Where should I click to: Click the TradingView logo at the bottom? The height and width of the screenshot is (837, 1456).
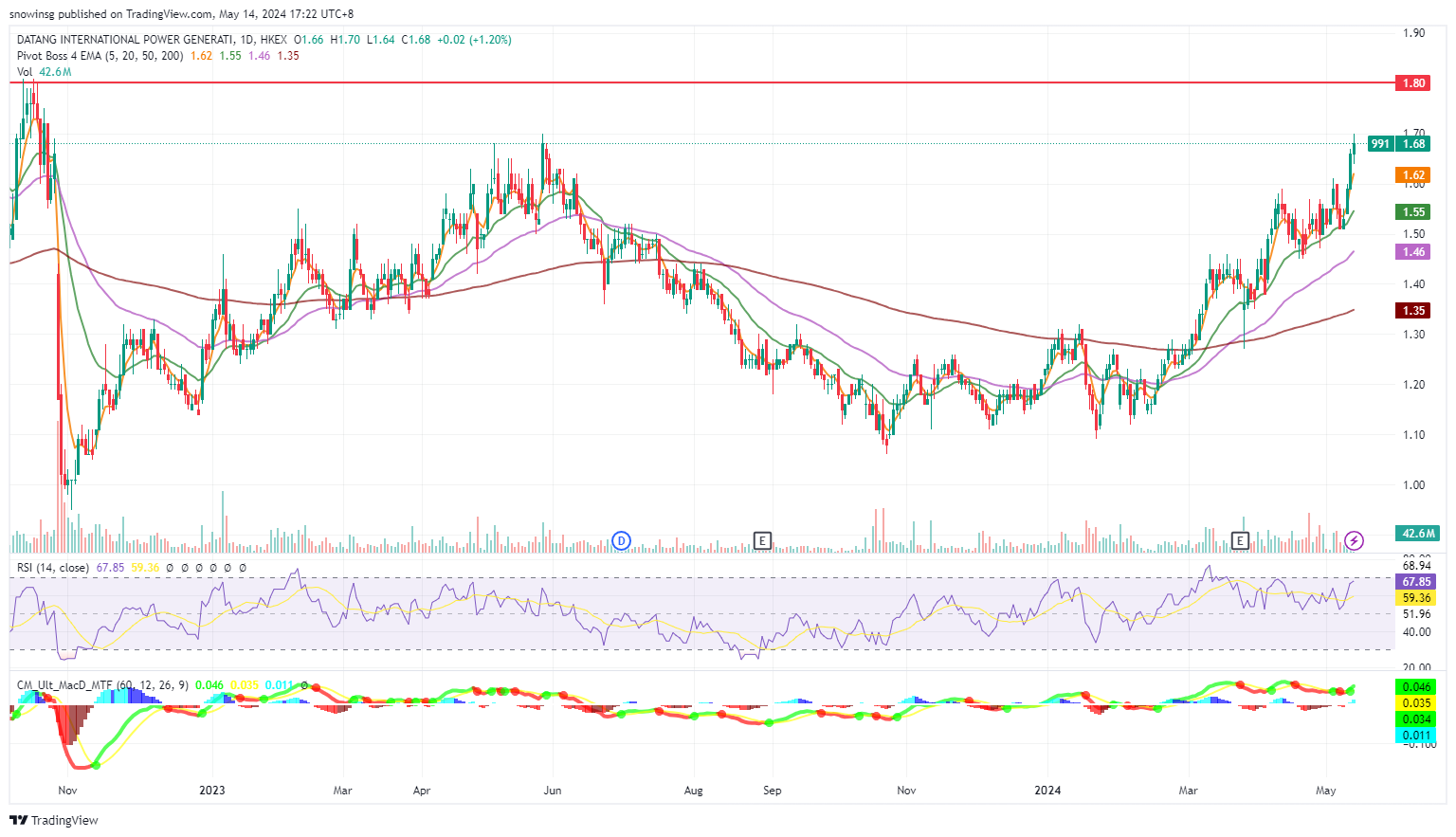(x=54, y=820)
